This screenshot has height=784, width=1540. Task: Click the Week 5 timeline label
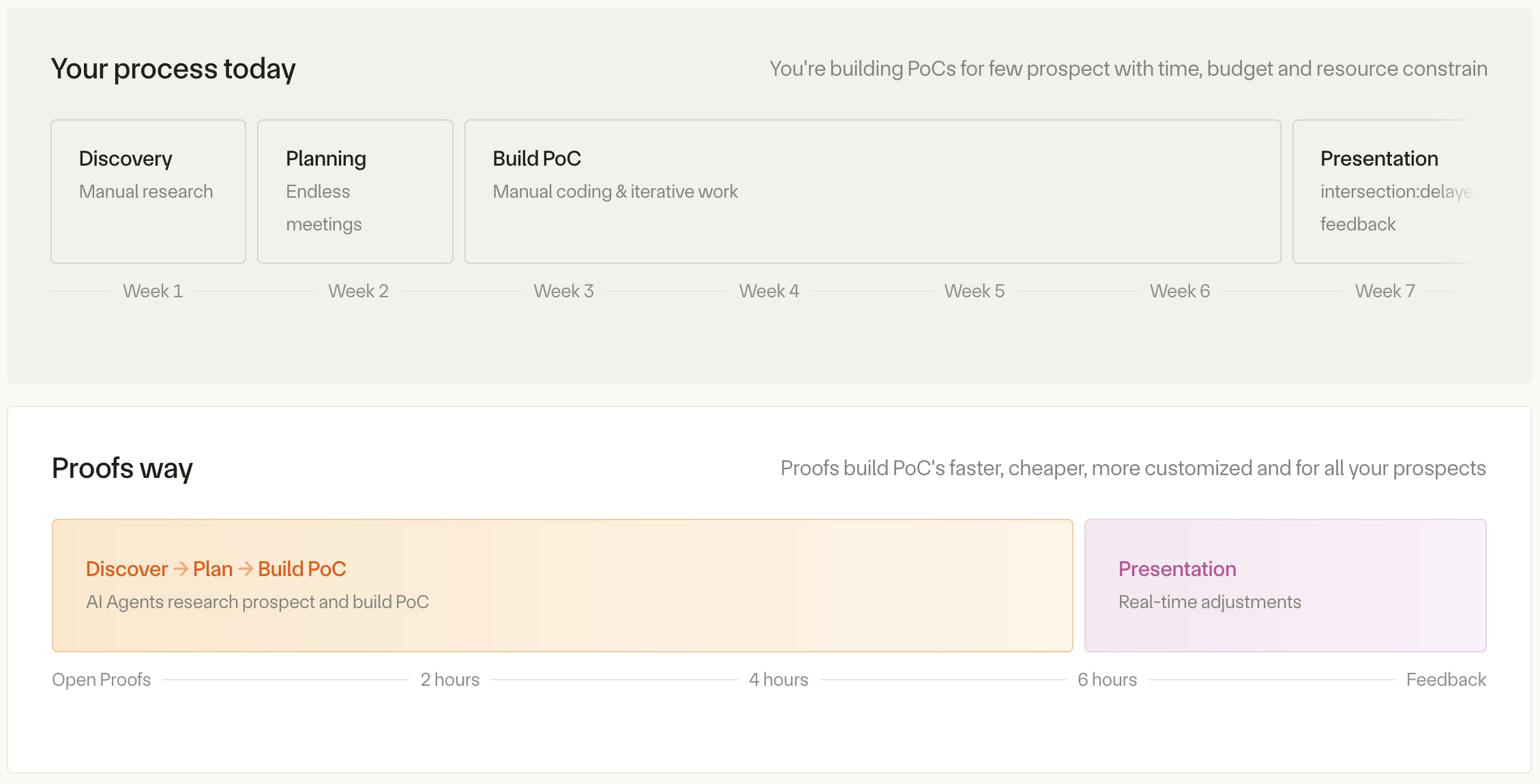tap(974, 291)
